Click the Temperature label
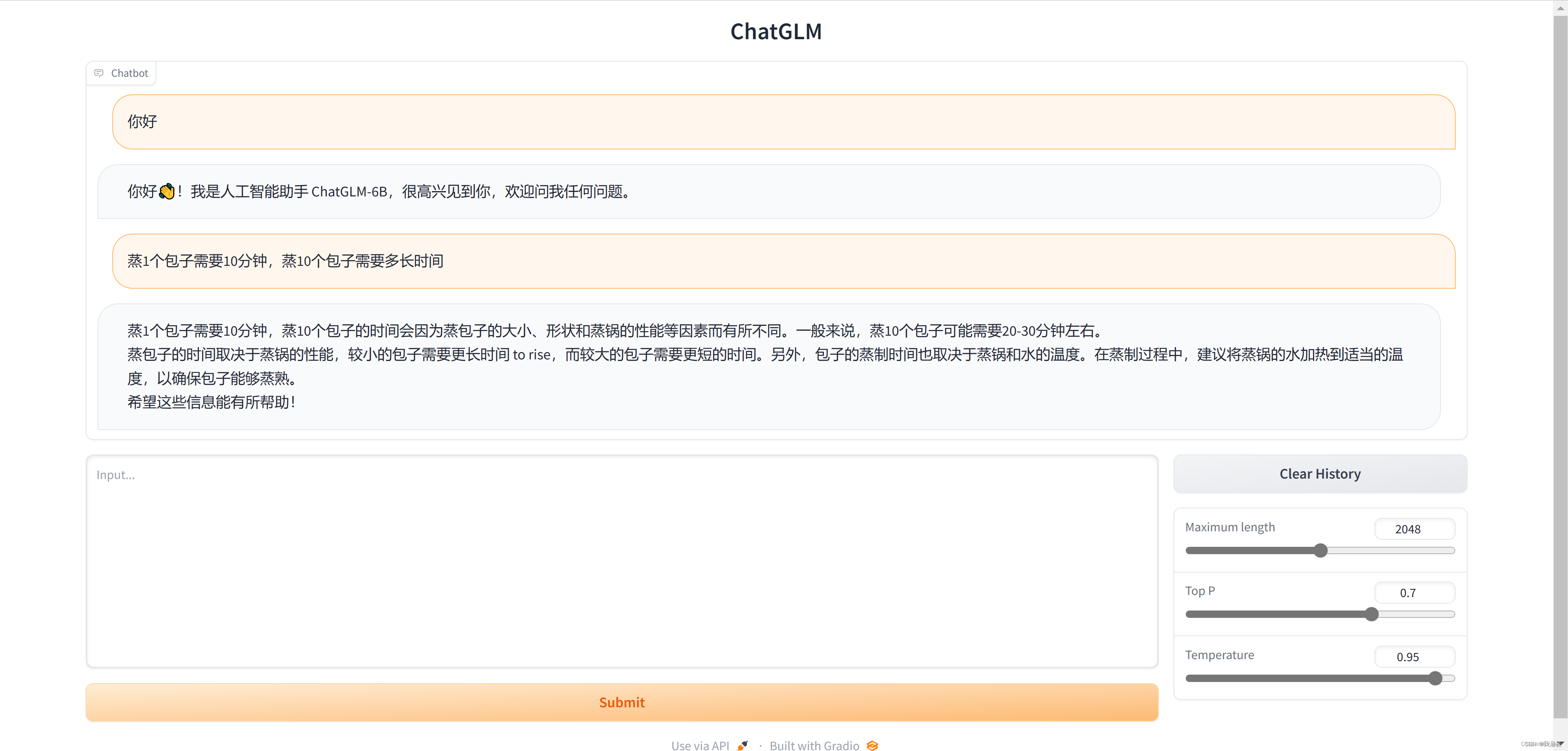The height and width of the screenshot is (751, 1568). (x=1219, y=655)
